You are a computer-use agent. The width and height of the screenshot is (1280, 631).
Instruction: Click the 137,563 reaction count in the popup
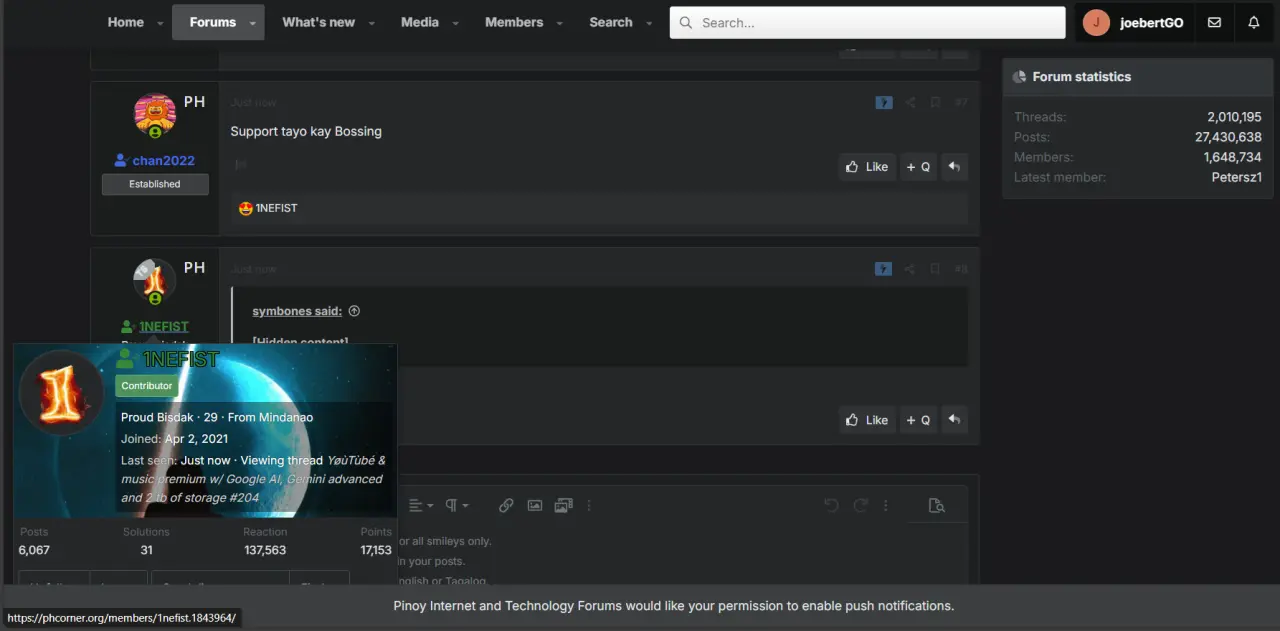[265, 550]
